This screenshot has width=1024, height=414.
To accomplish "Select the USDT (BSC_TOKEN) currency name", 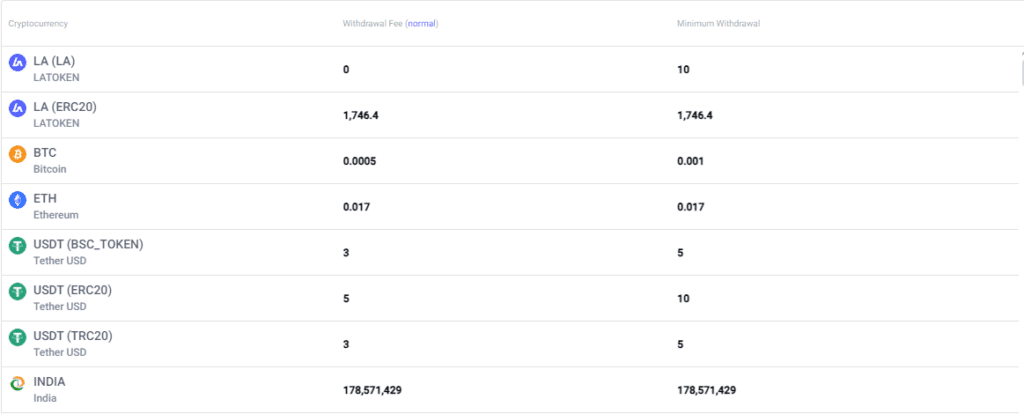I will click(88, 244).
